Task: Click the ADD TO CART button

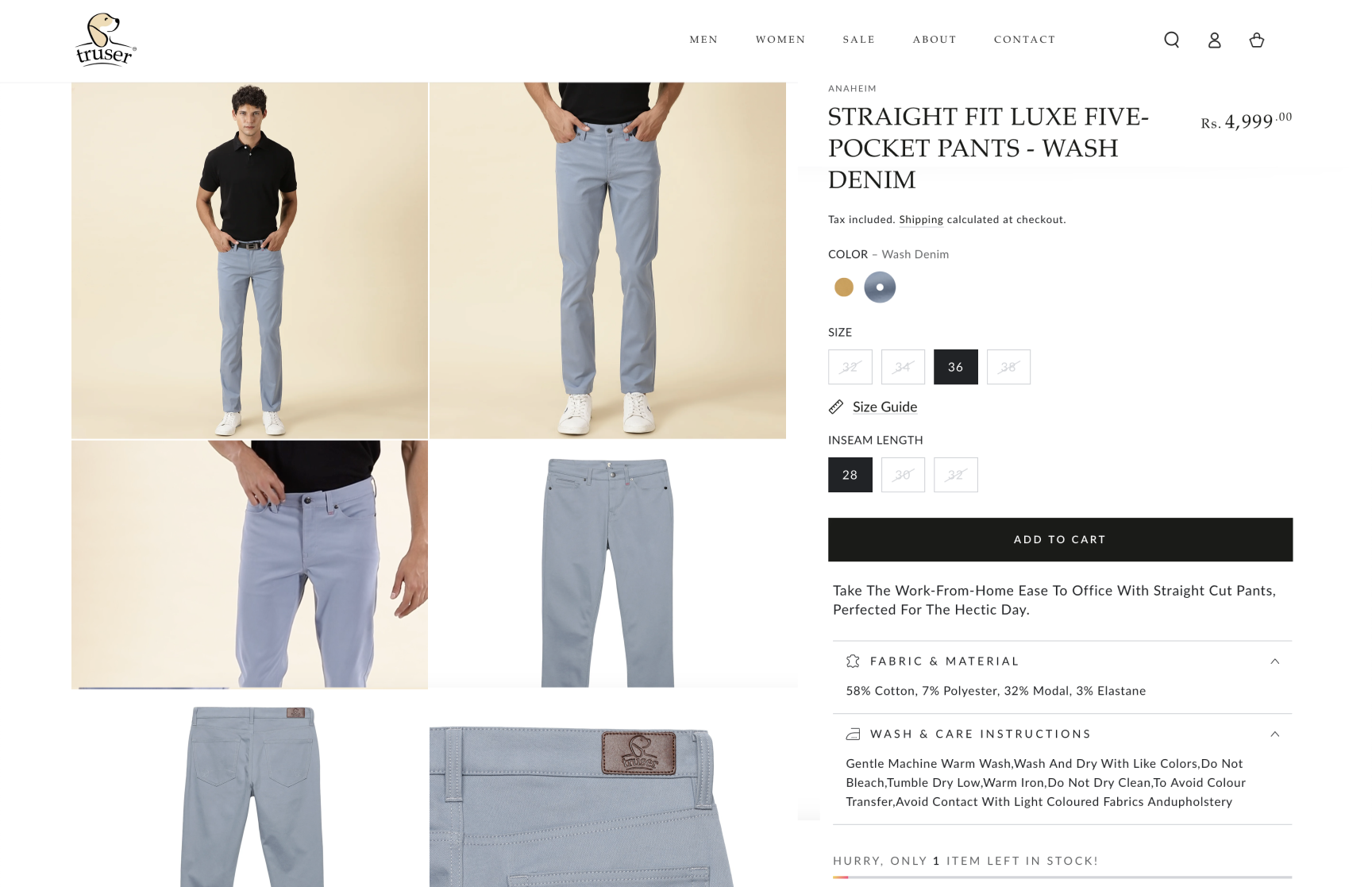Action: 1060,539
